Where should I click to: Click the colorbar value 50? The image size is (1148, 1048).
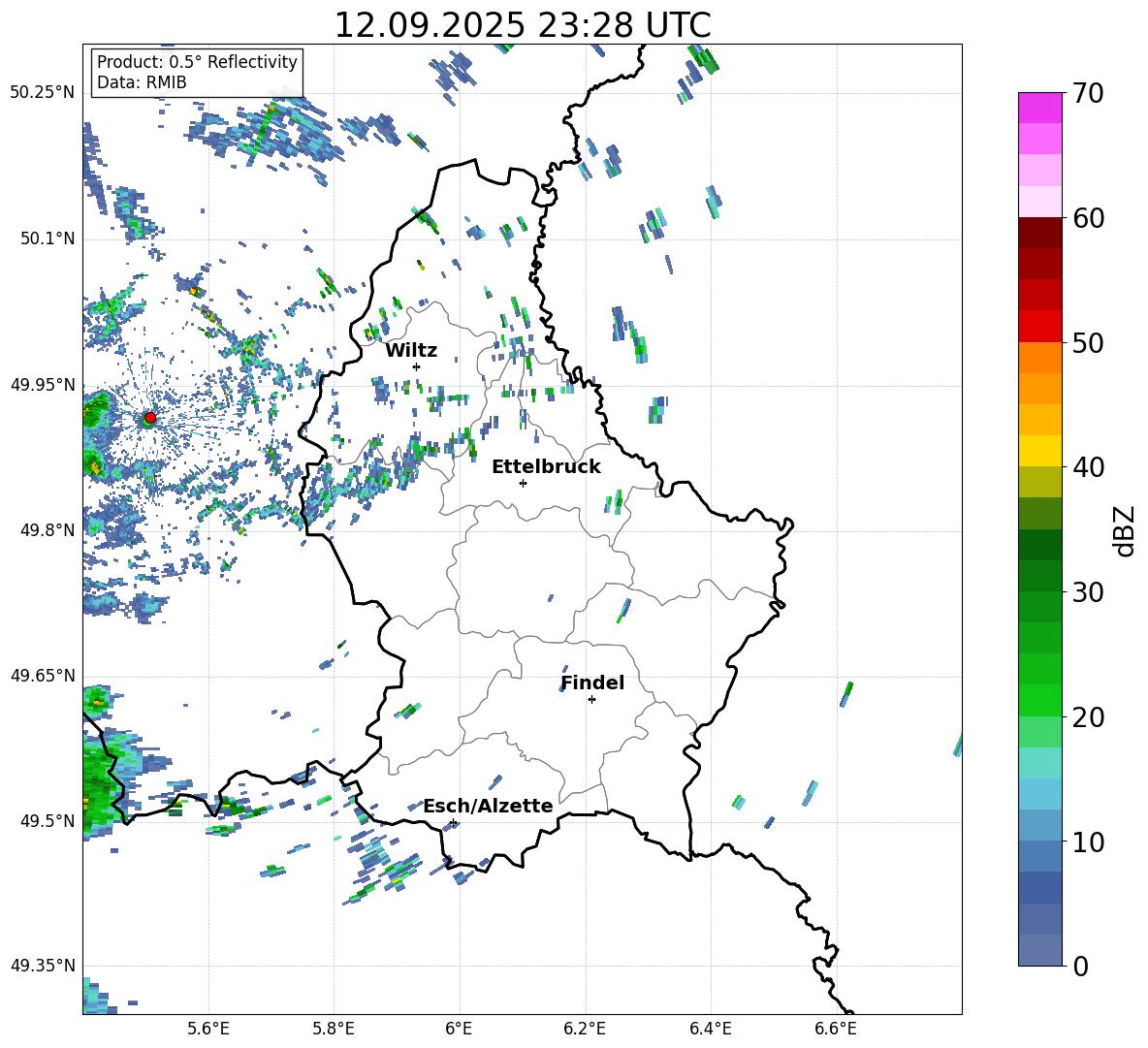point(1088,342)
